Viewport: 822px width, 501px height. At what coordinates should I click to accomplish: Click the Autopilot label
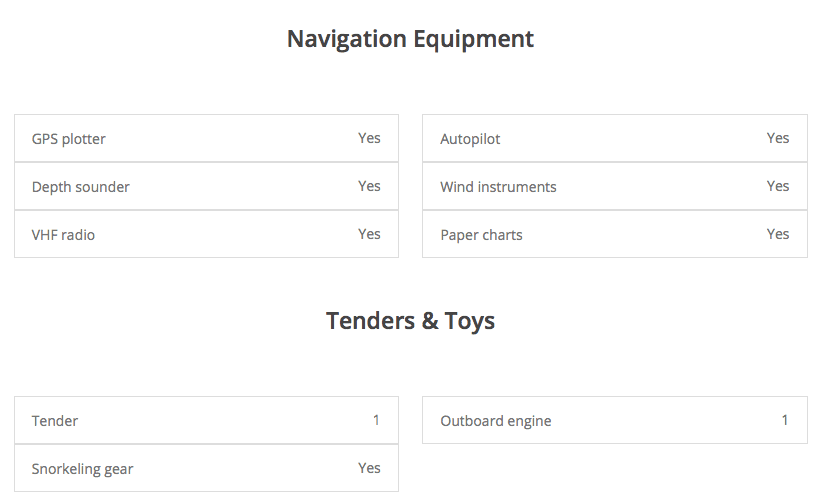click(x=470, y=139)
